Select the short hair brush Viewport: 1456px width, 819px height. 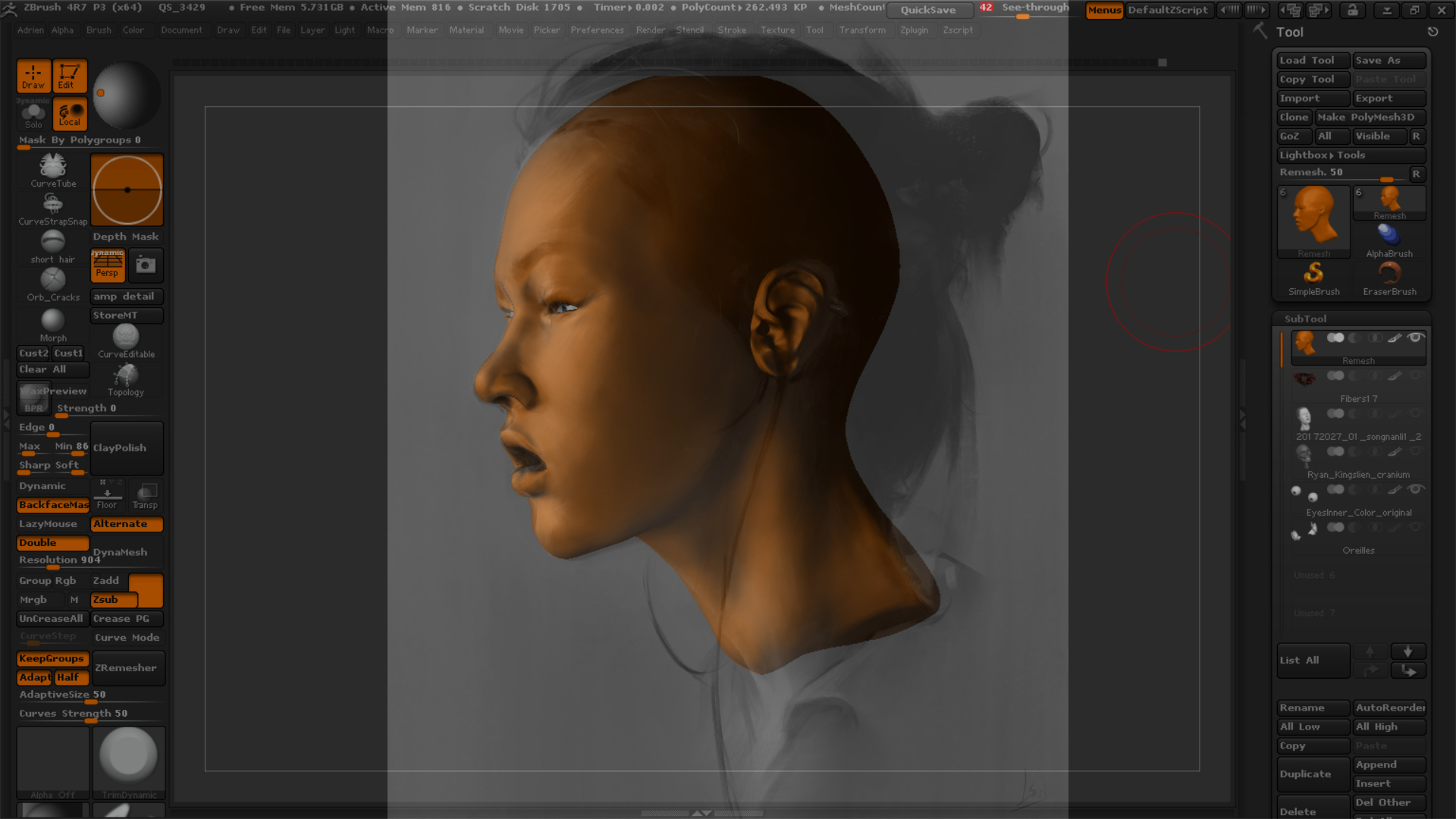(53, 246)
